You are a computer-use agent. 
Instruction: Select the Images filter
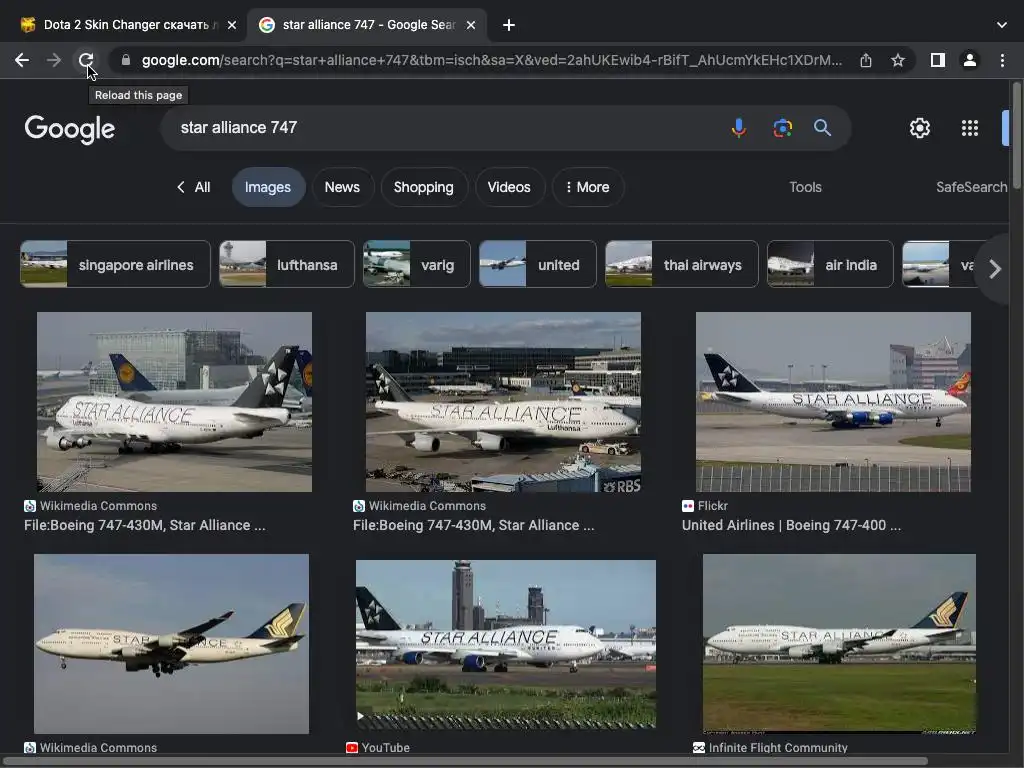(x=268, y=187)
